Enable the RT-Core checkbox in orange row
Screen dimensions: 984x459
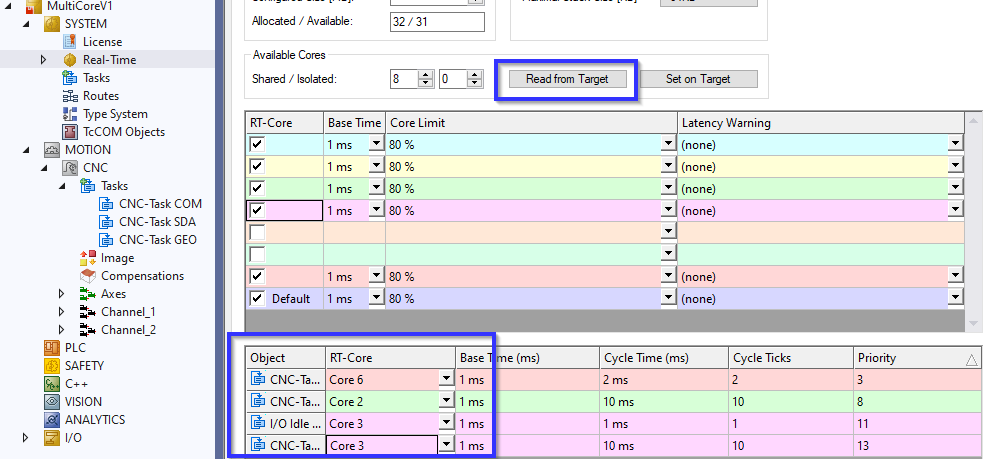pyautogui.click(x=257, y=233)
